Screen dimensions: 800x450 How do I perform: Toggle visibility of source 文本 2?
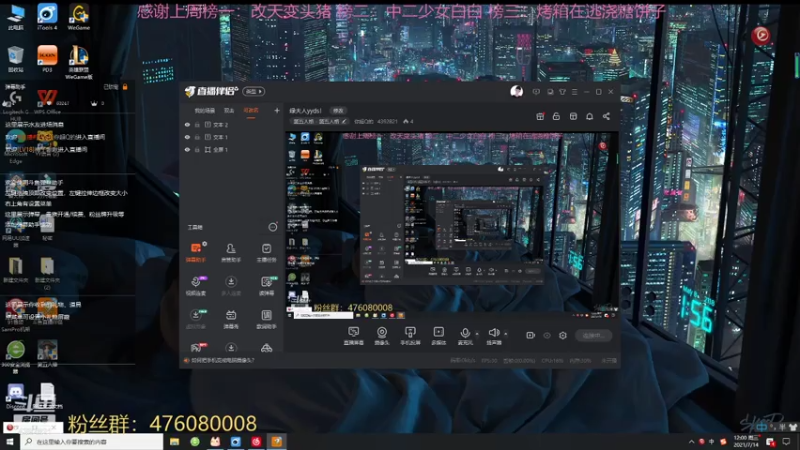[187, 124]
